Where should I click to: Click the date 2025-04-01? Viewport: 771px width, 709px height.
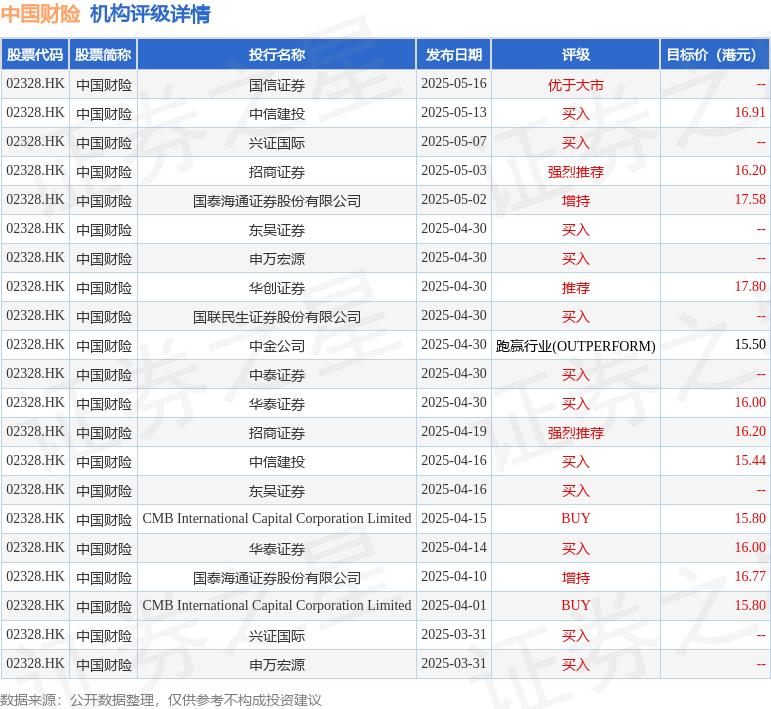coord(454,606)
